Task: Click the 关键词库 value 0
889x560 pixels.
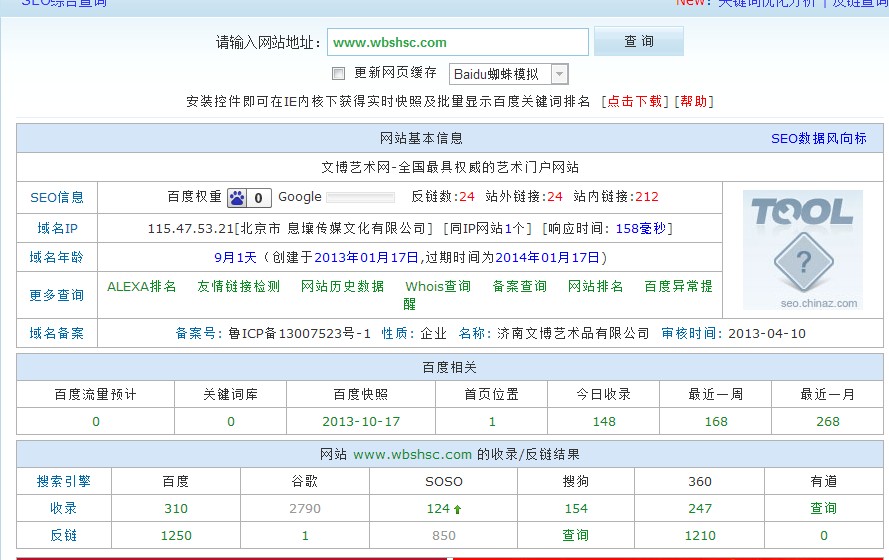Action: click(231, 422)
